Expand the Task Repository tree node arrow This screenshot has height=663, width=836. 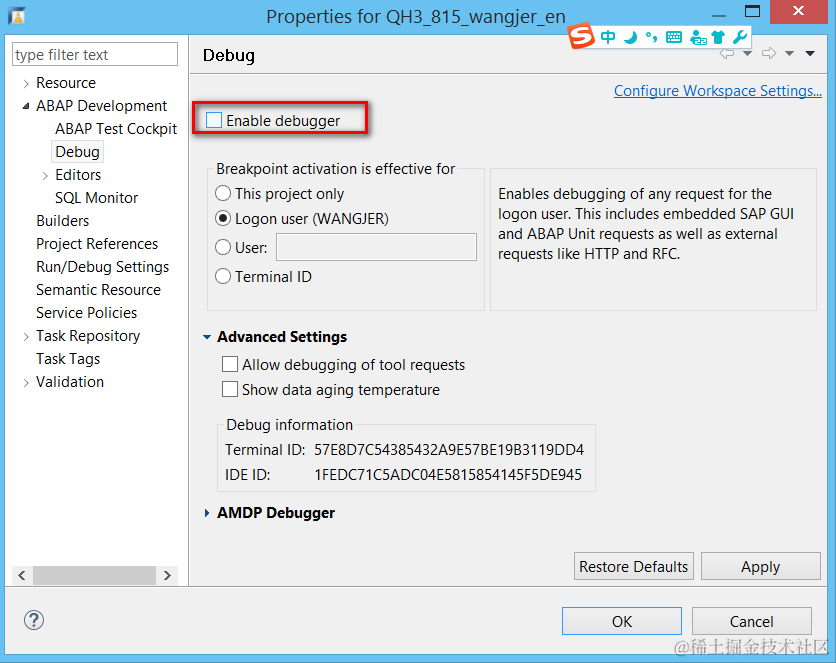point(26,337)
